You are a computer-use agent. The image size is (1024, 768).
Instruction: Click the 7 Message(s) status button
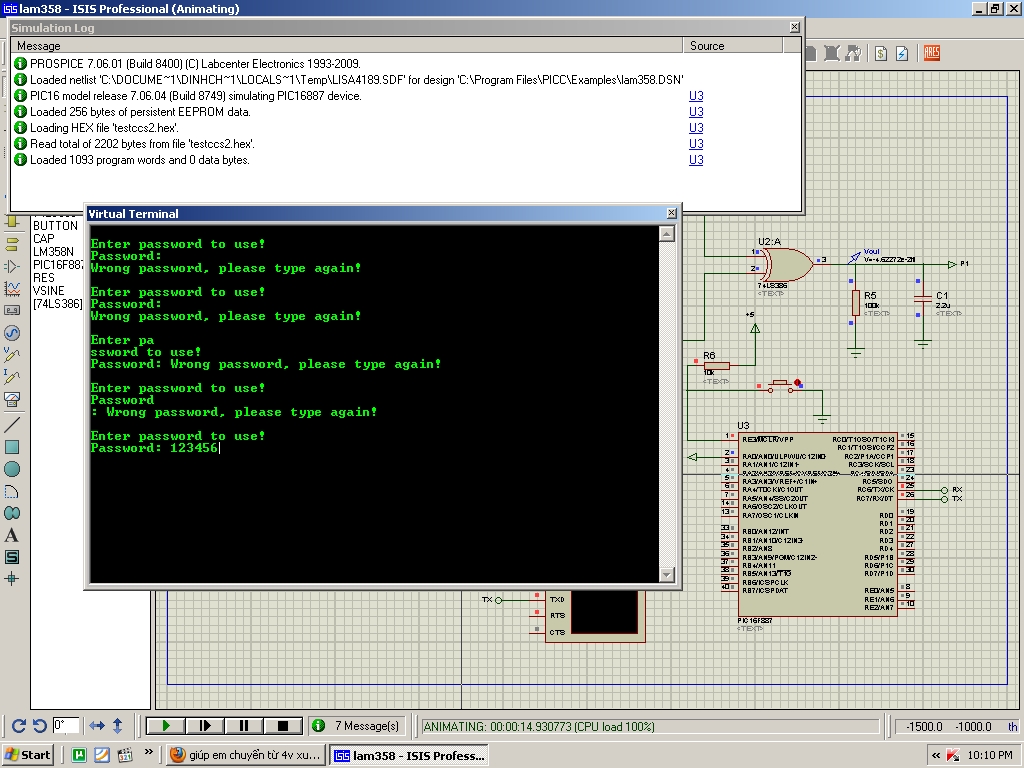coord(357,726)
